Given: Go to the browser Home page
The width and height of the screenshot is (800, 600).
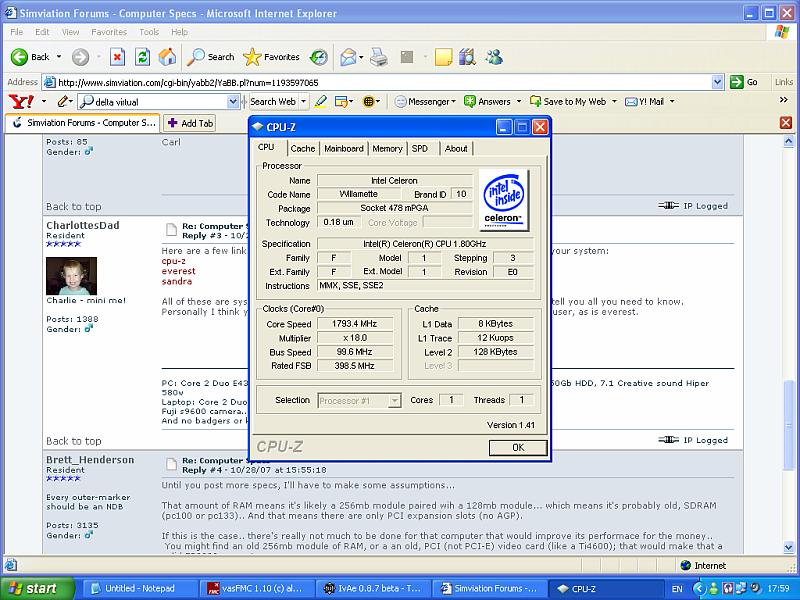Looking at the screenshot, I should pos(167,57).
